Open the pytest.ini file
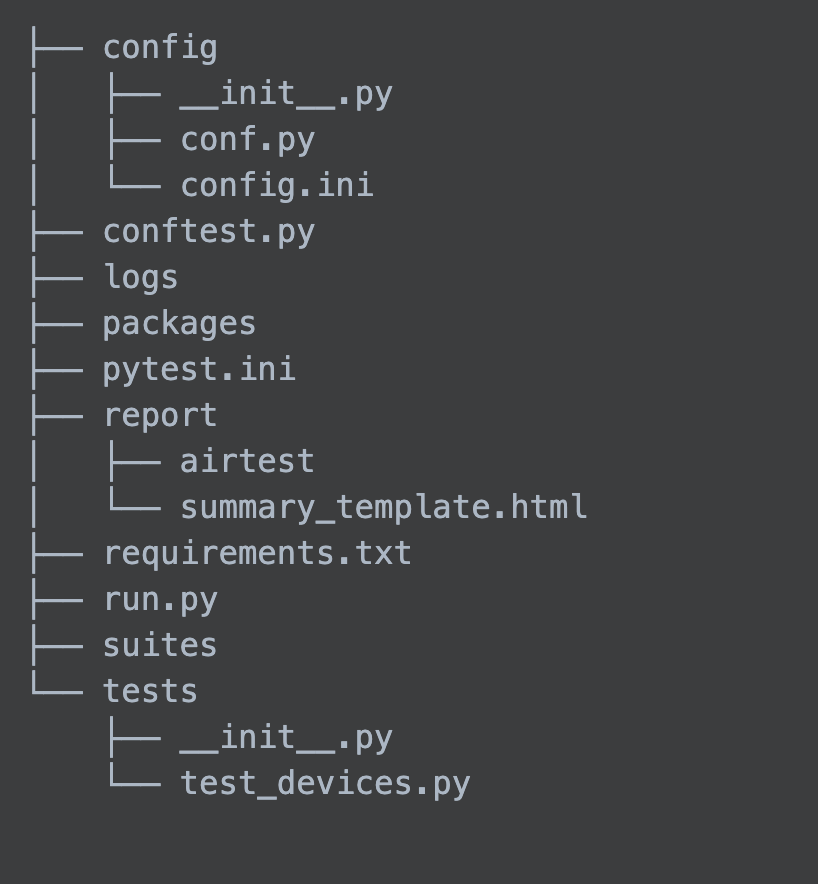 pyautogui.click(x=199, y=370)
